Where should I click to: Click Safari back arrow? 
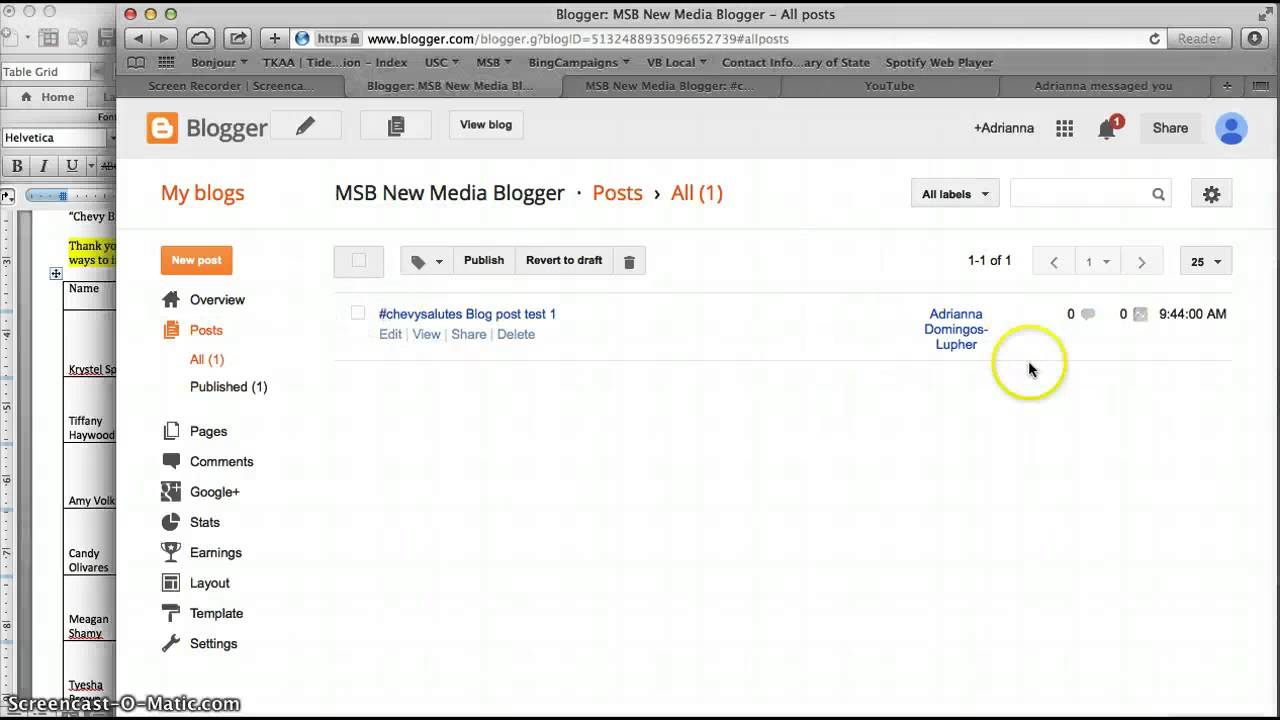[138, 39]
